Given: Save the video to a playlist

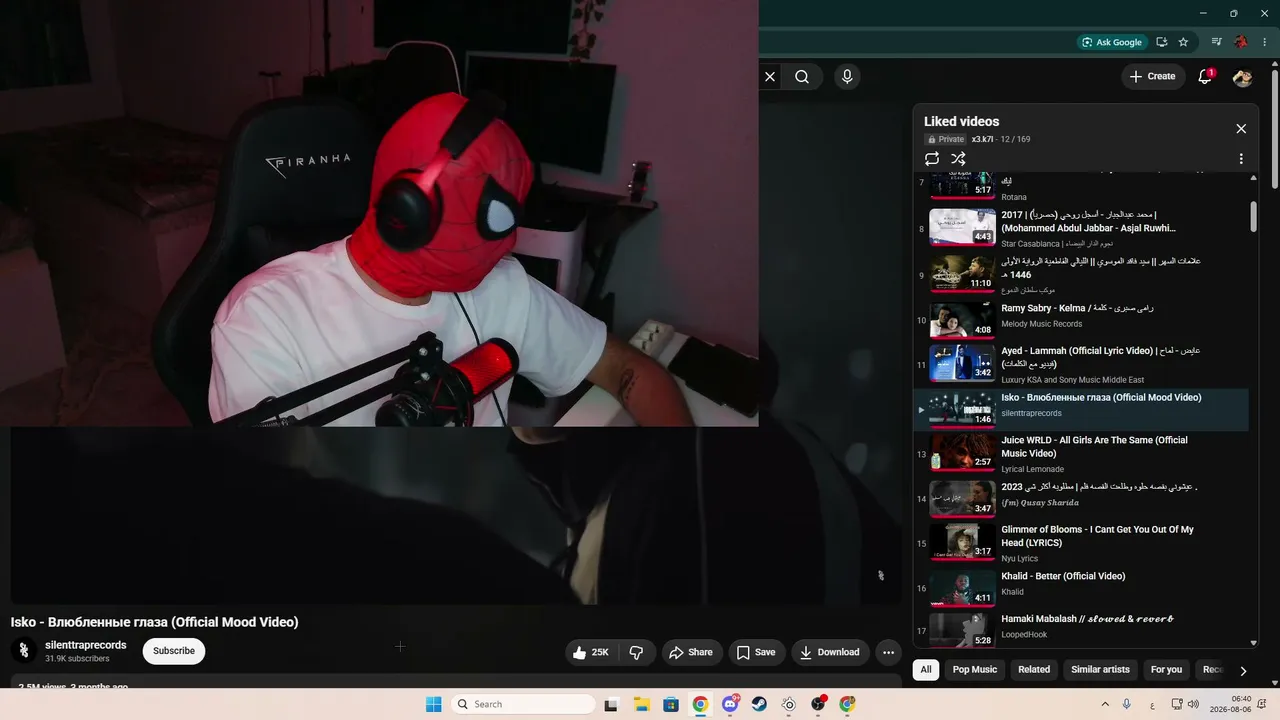Looking at the screenshot, I should point(756,652).
